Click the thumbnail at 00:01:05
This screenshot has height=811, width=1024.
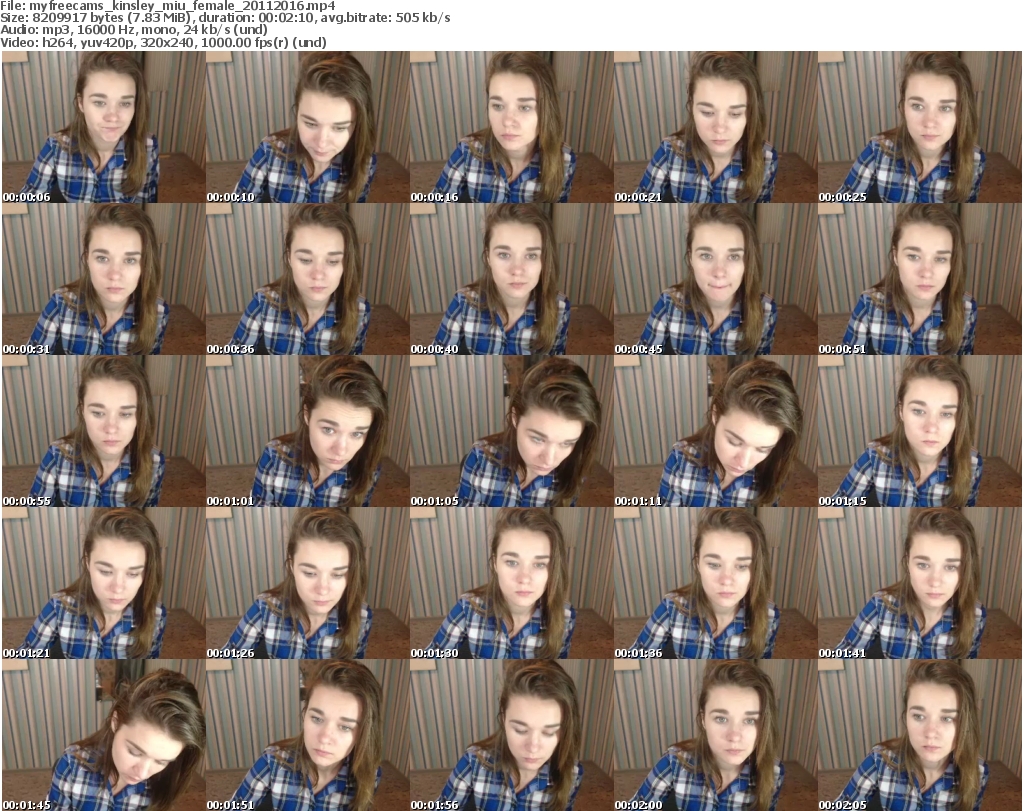[x=511, y=431]
